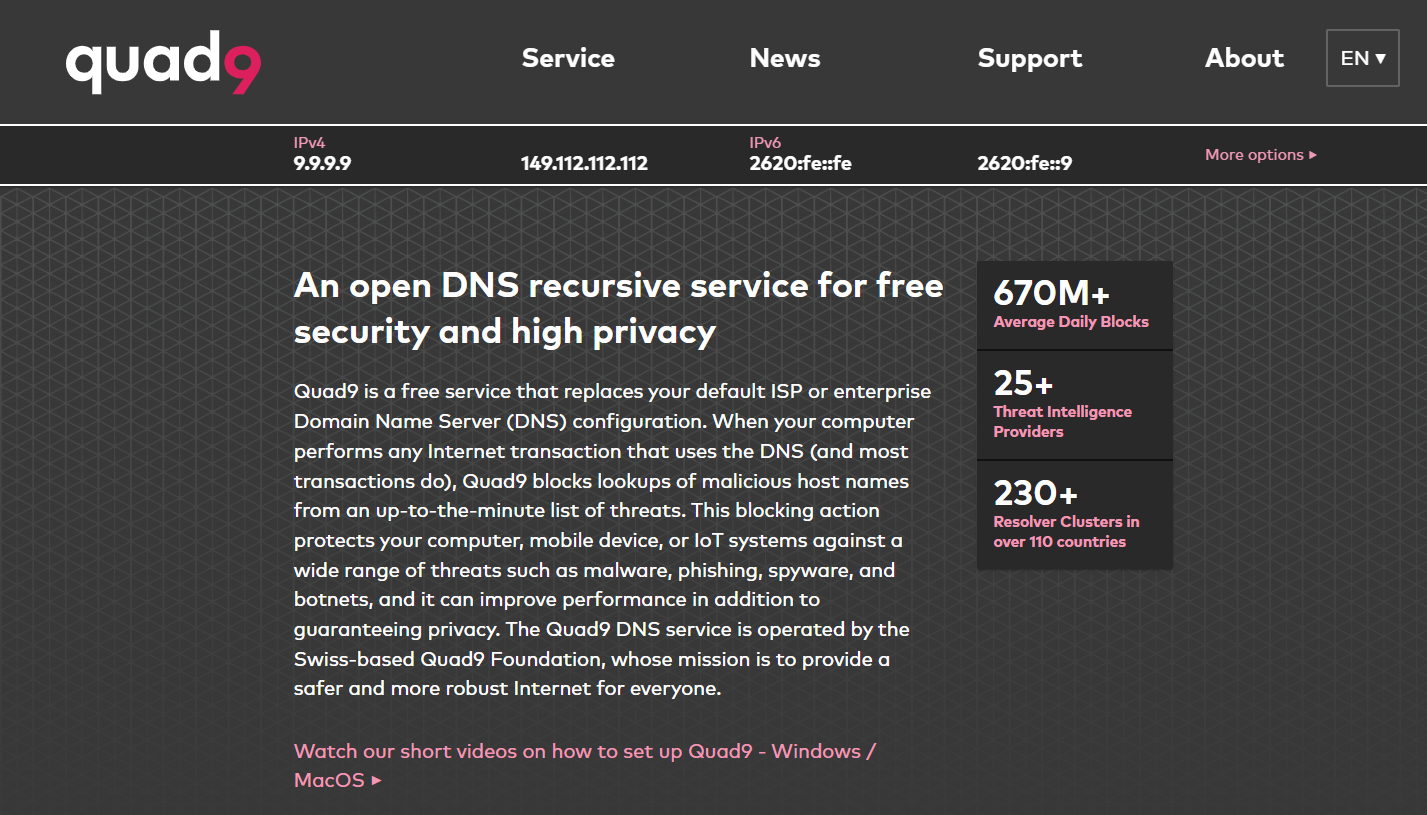Click the quad9 logo

click(x=163, y=62)
